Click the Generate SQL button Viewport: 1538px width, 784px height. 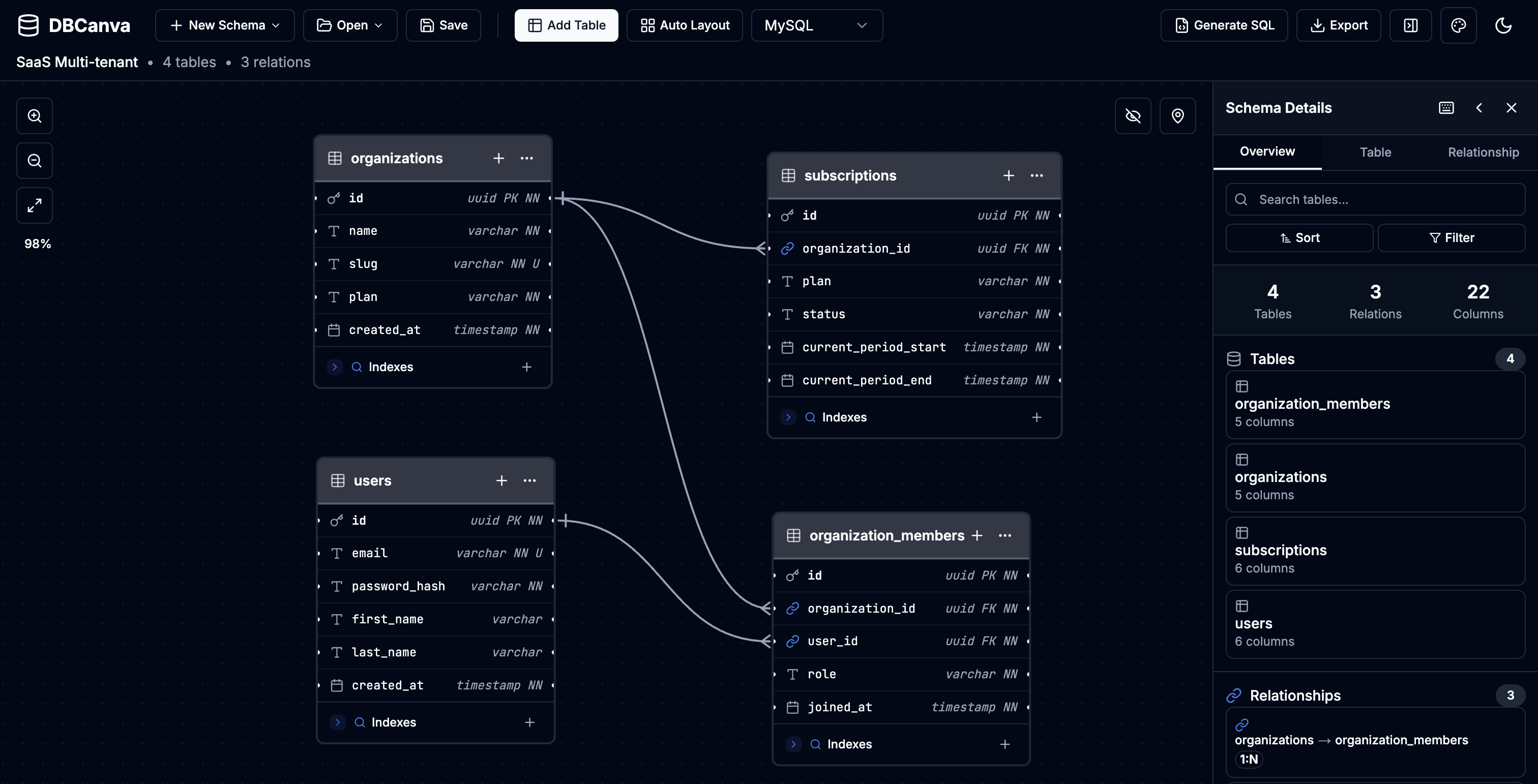[1224, 25]
